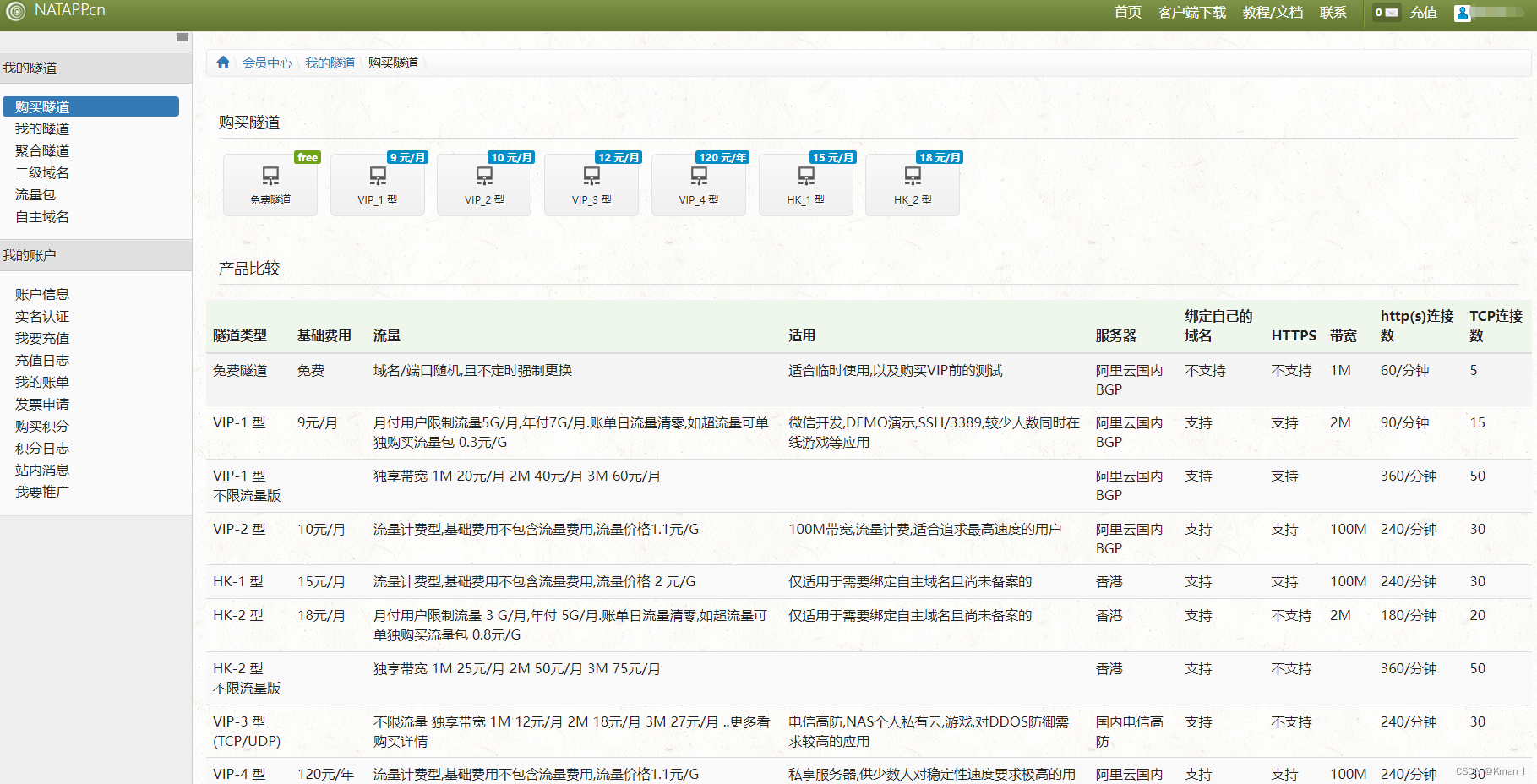Click the 15 元/月 price badge
The image size is (1537, 784).
833,157
